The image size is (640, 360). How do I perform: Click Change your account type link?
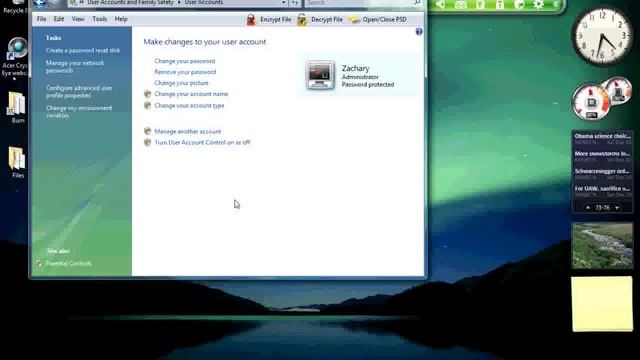click(189, 105)
